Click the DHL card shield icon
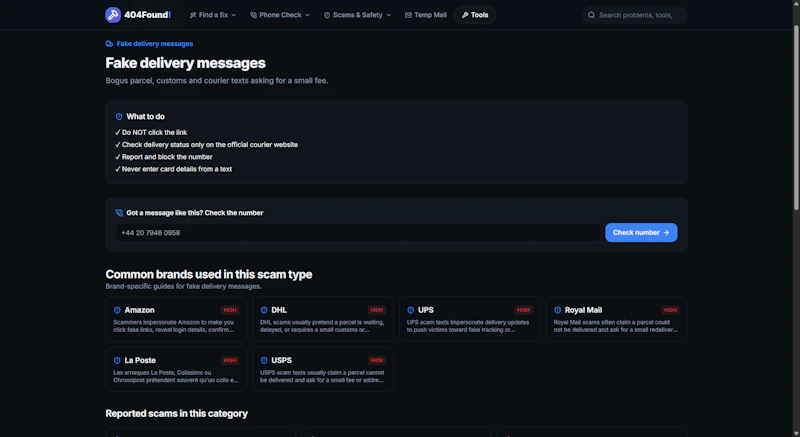 pos(264,310)
